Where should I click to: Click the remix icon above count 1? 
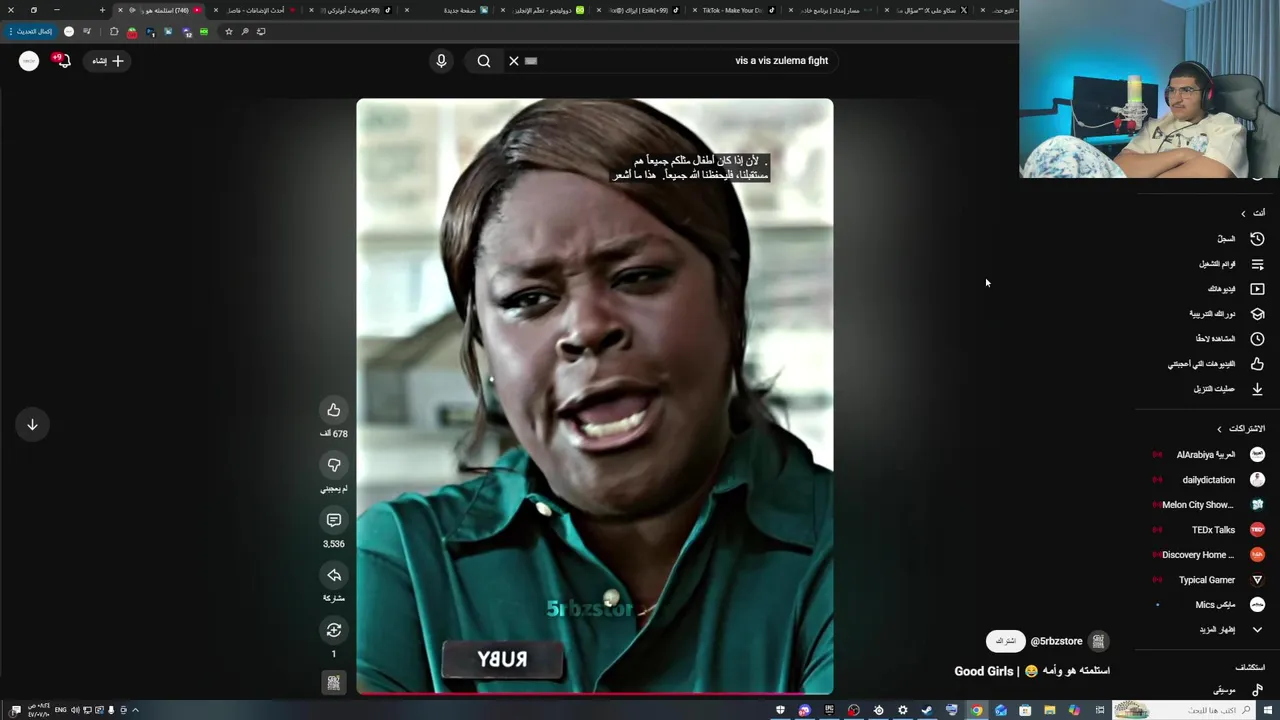click(x=334, y=630)
